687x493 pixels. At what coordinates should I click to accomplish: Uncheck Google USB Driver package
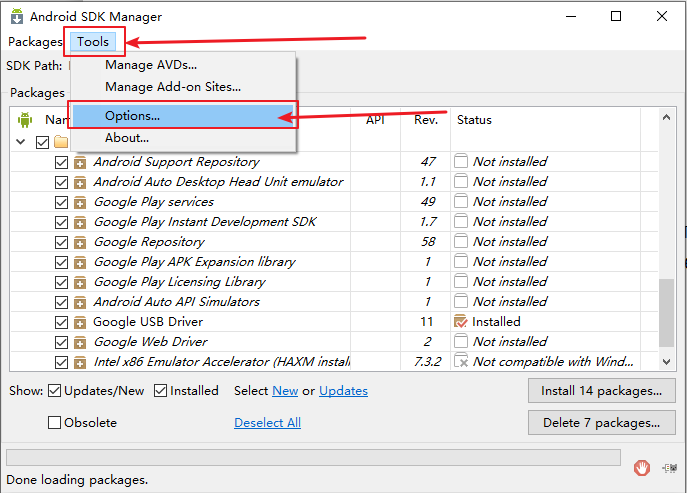61,323
